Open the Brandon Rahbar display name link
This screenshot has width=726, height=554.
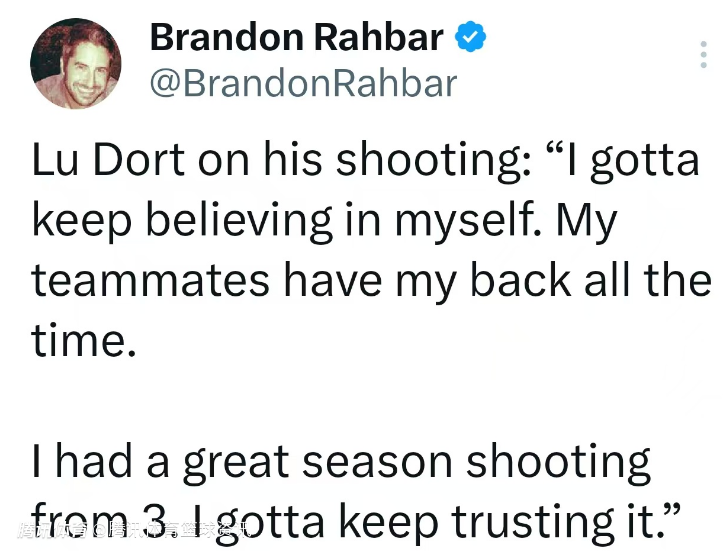pos(297,37)
